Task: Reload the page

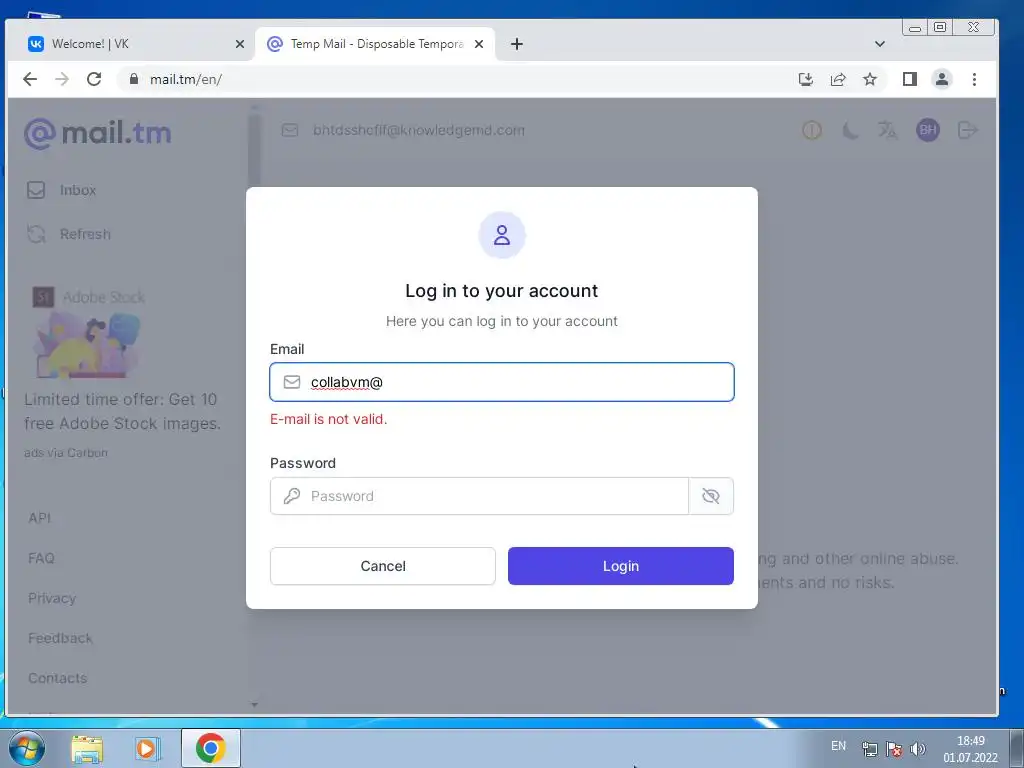Action: click(x=94, y=79)
